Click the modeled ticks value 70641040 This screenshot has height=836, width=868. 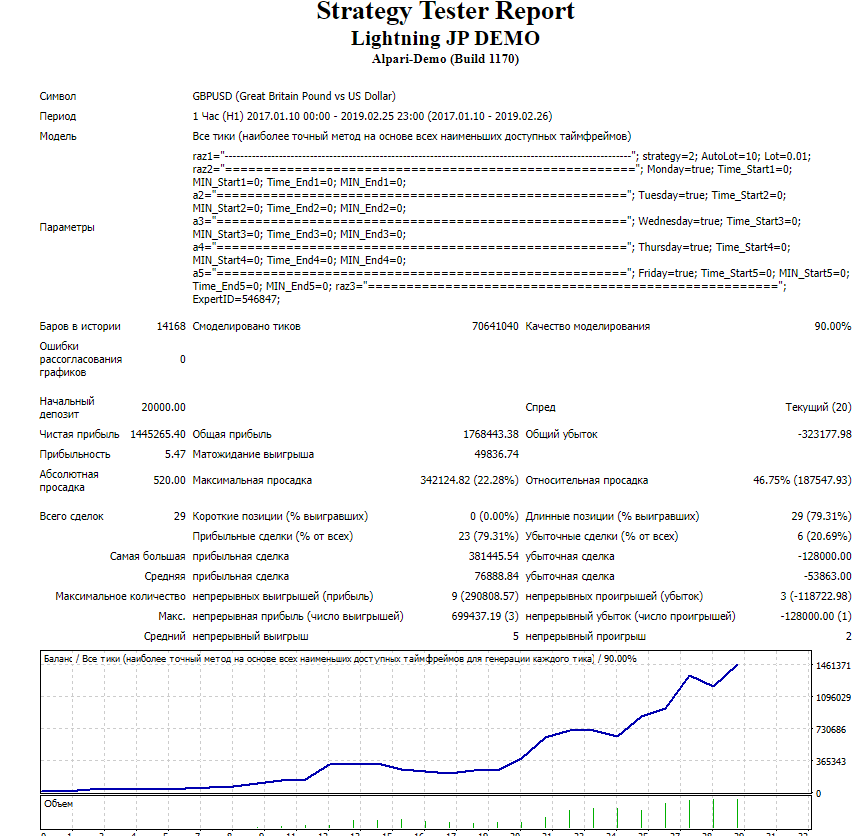494,326
